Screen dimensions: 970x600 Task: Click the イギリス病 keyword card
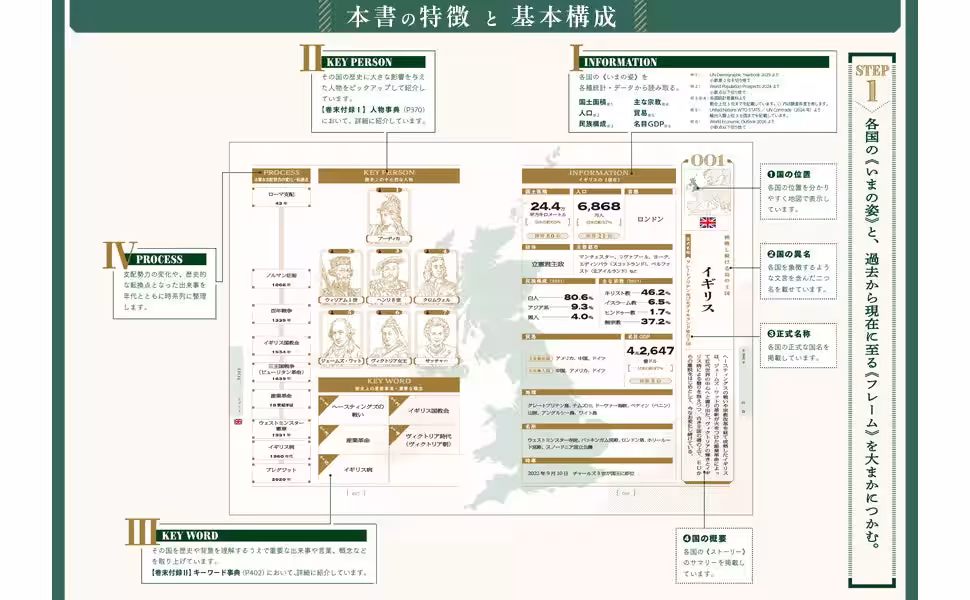(353, 469)
